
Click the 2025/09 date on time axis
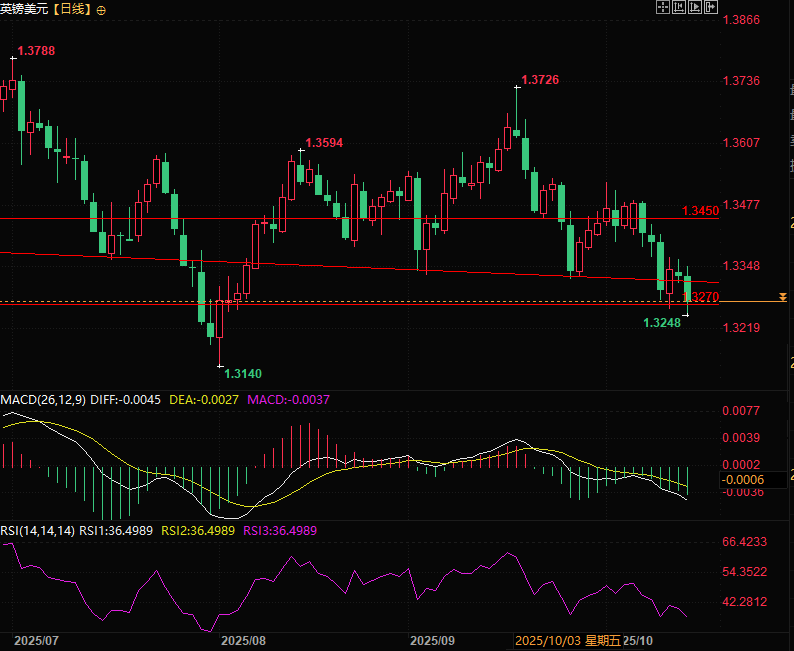(433, 640)
